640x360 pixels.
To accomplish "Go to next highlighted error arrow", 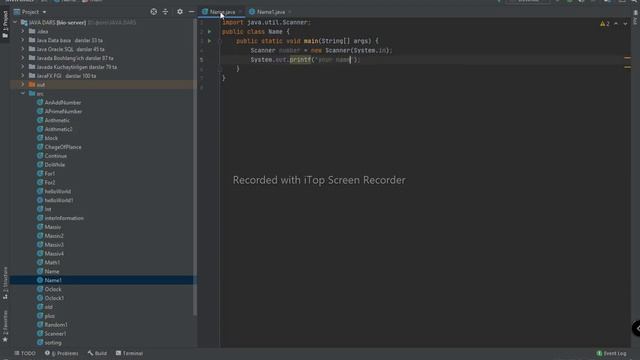I will pos(625,24).
